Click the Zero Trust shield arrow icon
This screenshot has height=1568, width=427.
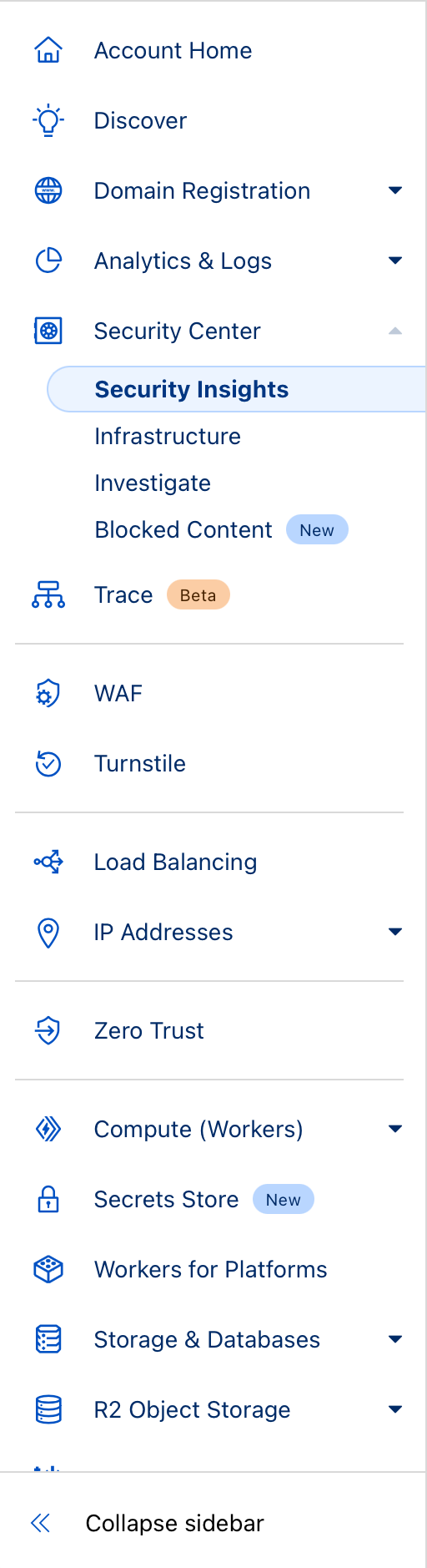[48, 1030]
